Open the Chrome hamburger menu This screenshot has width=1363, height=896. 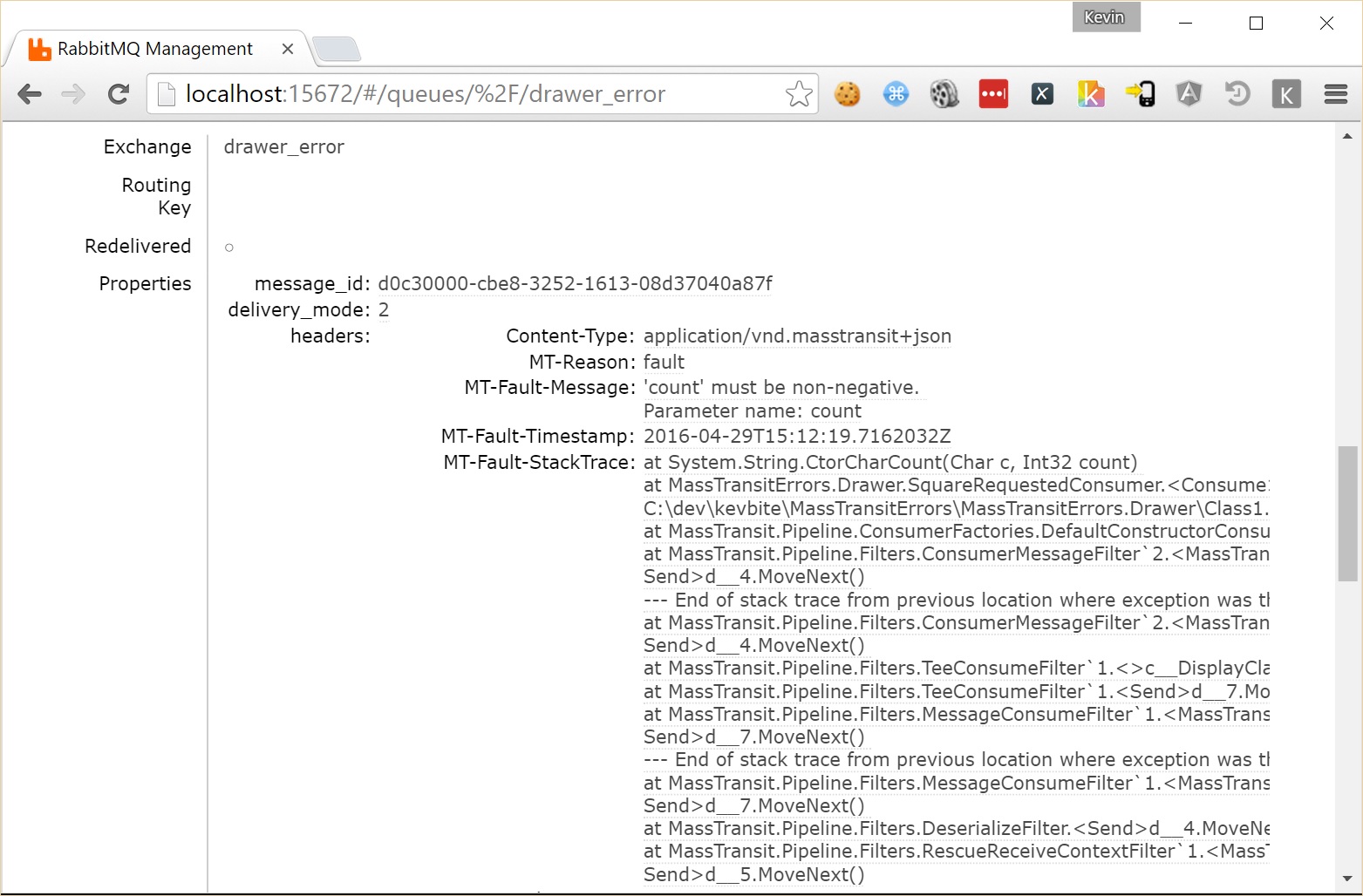coord(1335,93)
